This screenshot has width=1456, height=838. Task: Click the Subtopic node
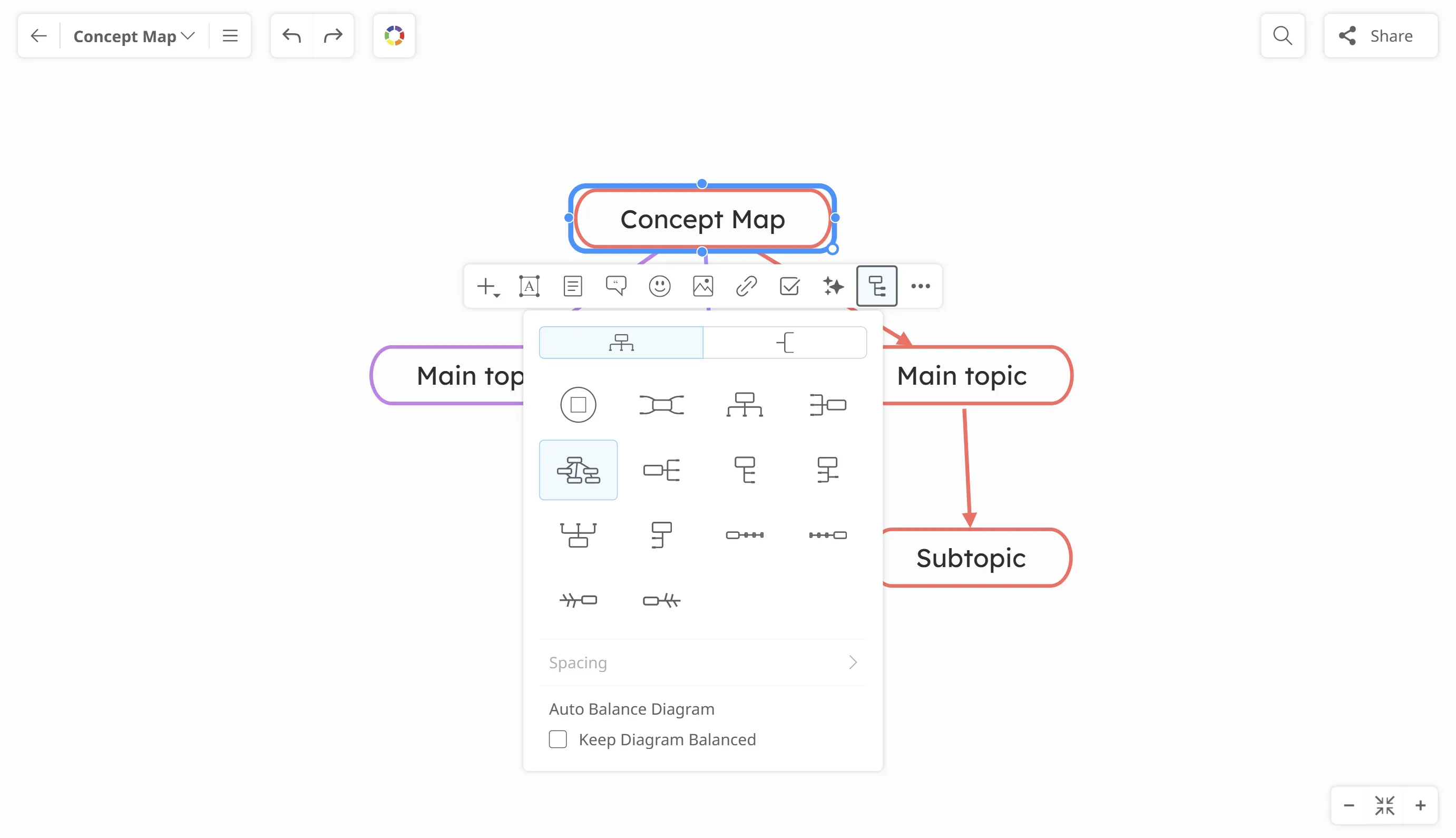point(971,558)
